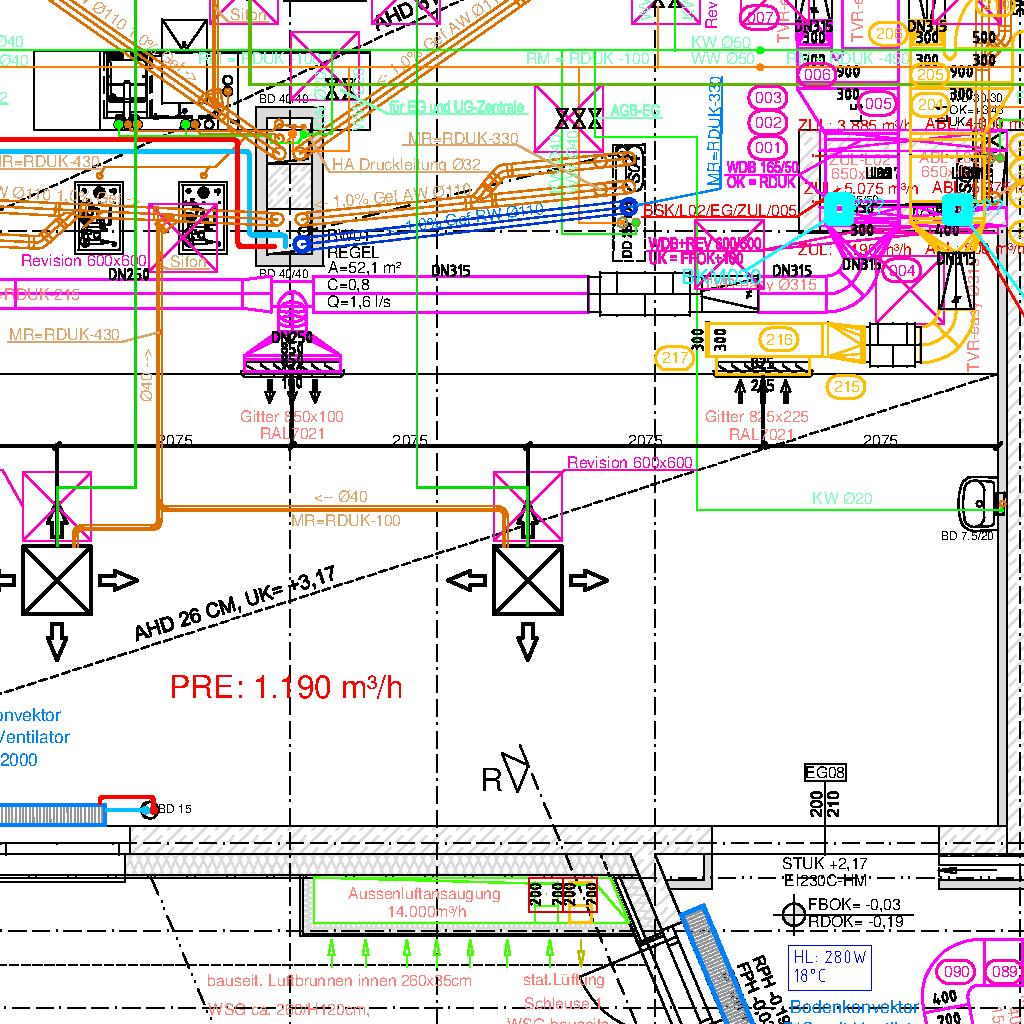1024x1024 pixels.
Task: Click the magenta oval tag "090"
Action: coord(956,971)
